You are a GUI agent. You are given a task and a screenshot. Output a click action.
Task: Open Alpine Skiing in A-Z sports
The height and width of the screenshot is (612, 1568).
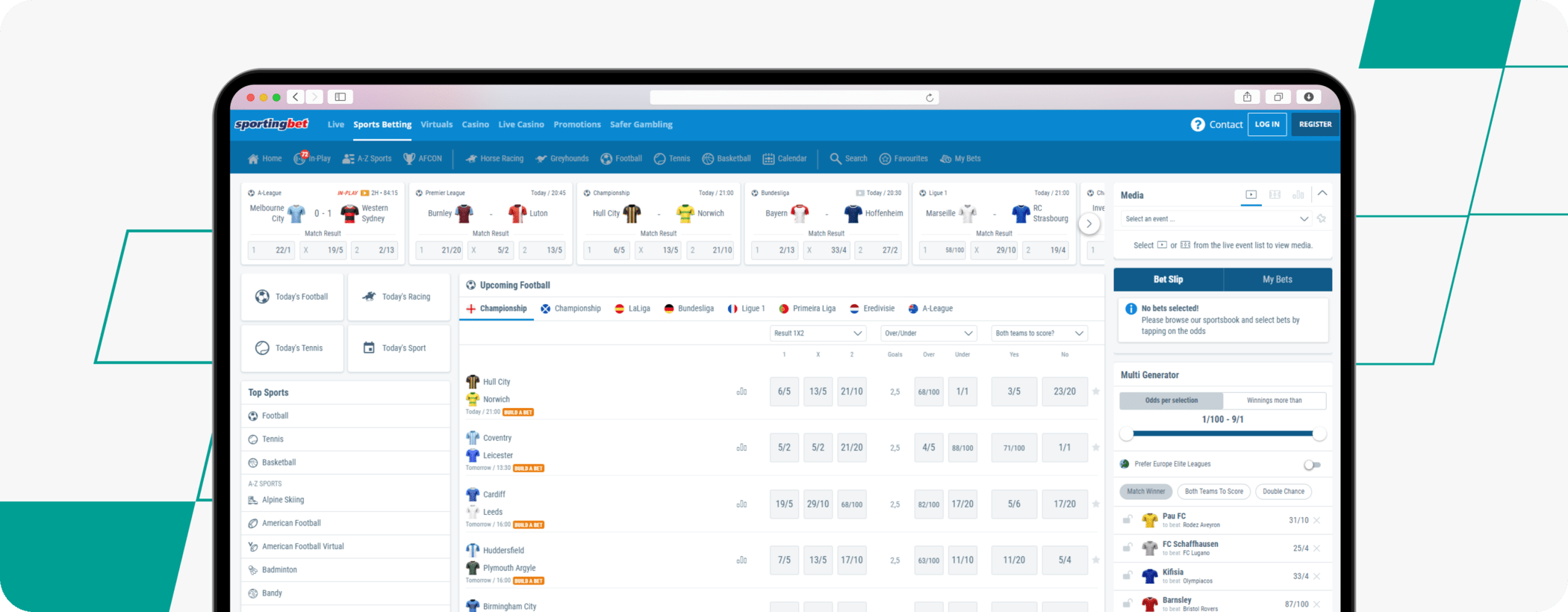pos(345,500)
